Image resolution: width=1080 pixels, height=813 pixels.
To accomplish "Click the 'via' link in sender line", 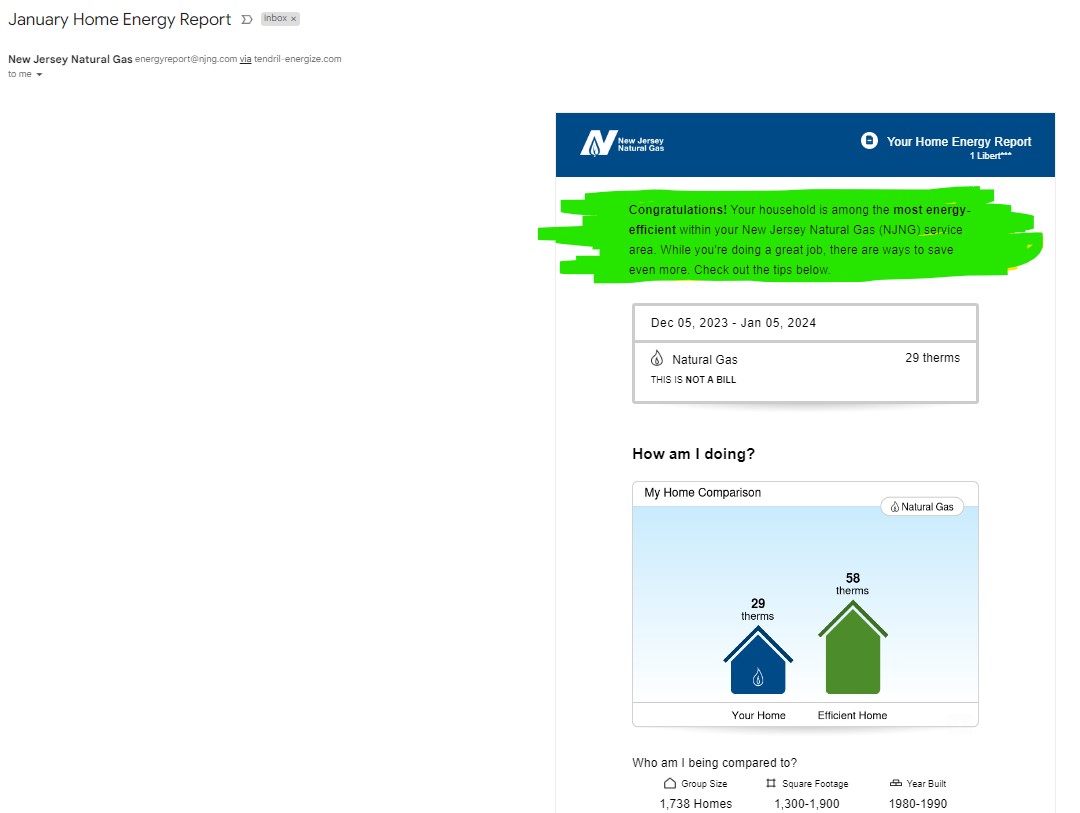I will (245, 59).
